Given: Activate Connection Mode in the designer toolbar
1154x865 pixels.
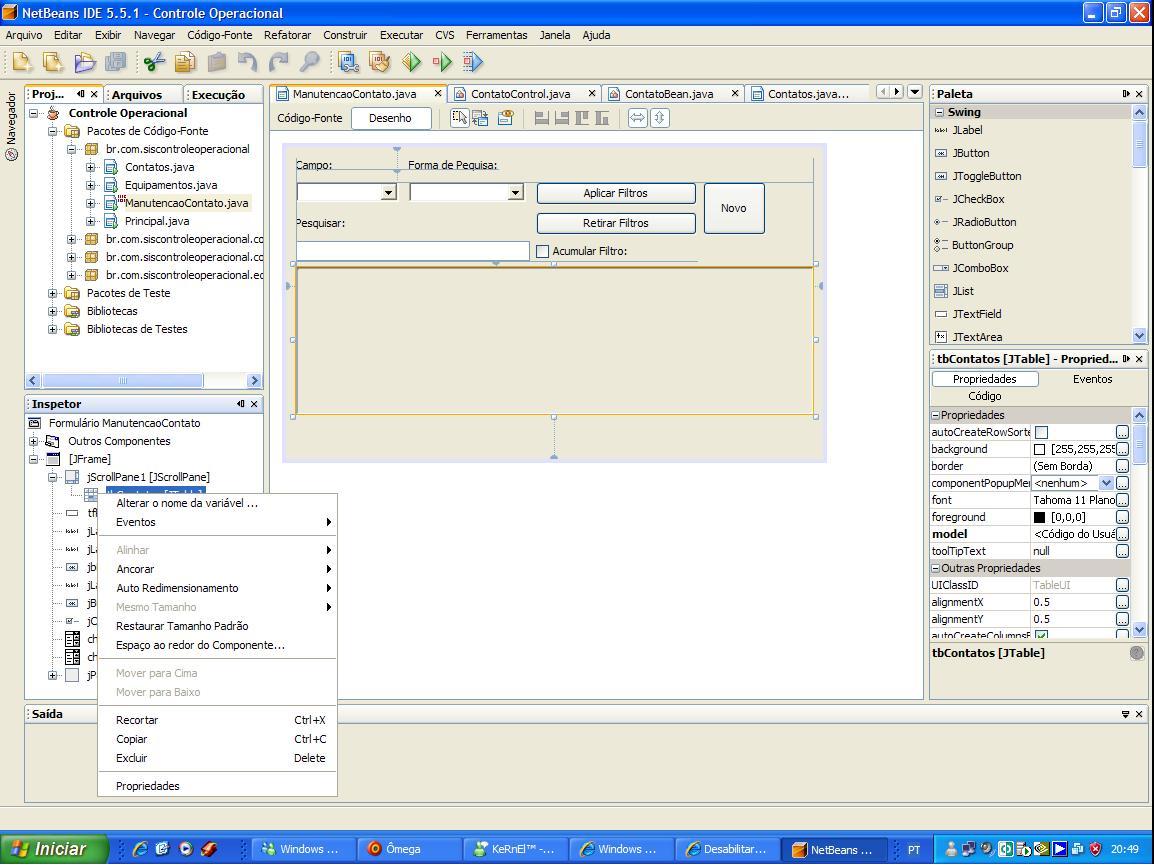Looking at the screenshot, I should point(481,118).
